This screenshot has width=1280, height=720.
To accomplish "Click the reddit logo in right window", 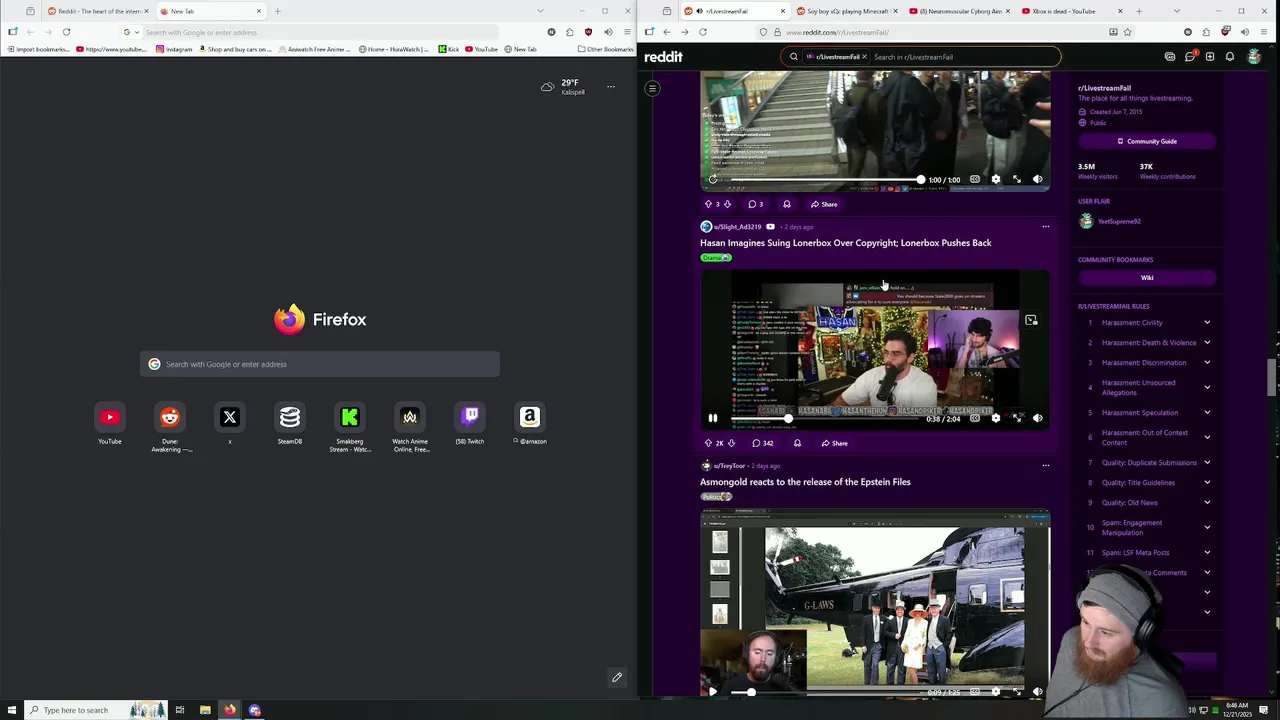I will 663,57.
